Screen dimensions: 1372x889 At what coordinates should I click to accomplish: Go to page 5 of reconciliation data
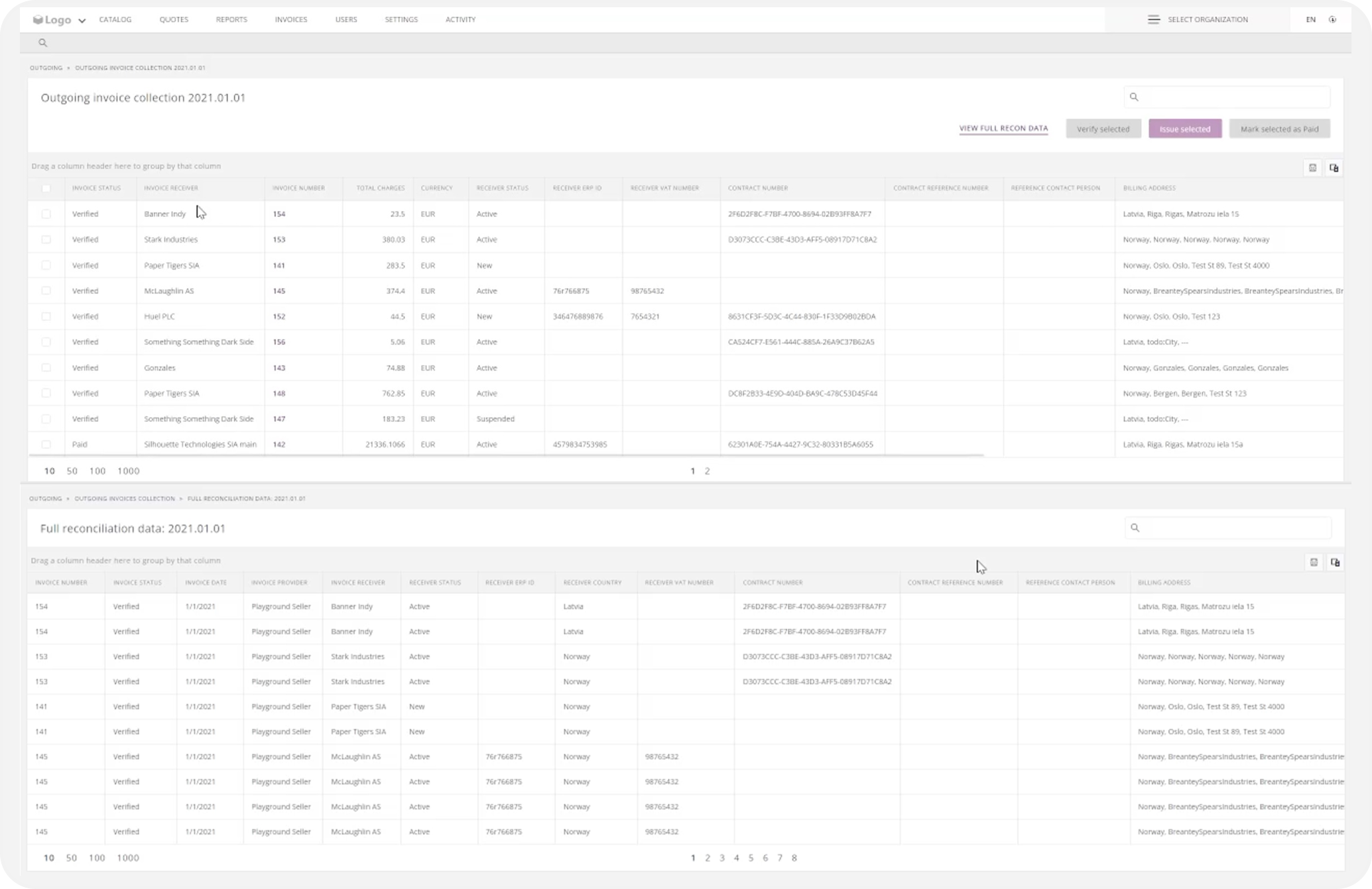tap(751, 858)
